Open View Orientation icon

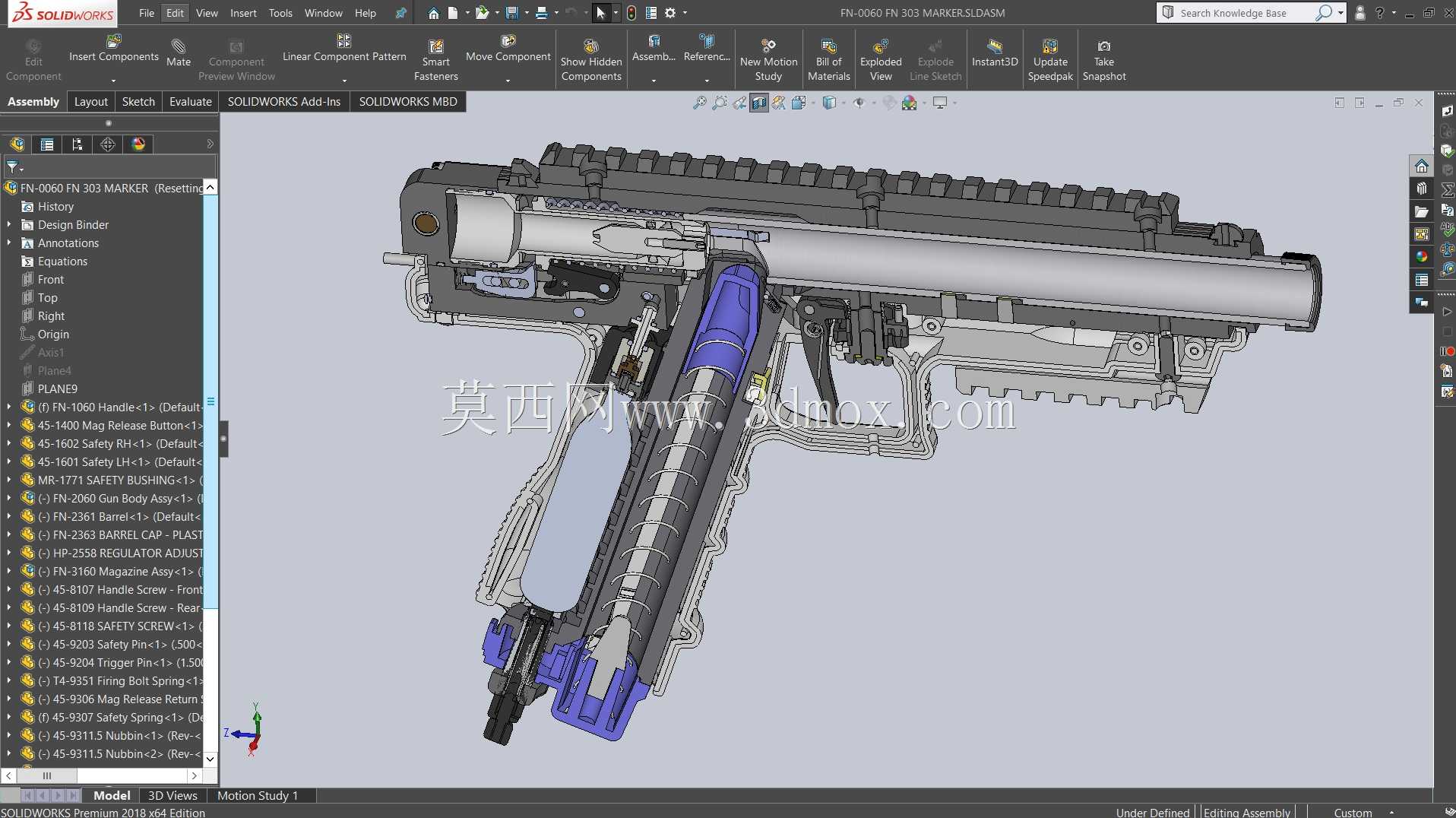click(799, 103)
